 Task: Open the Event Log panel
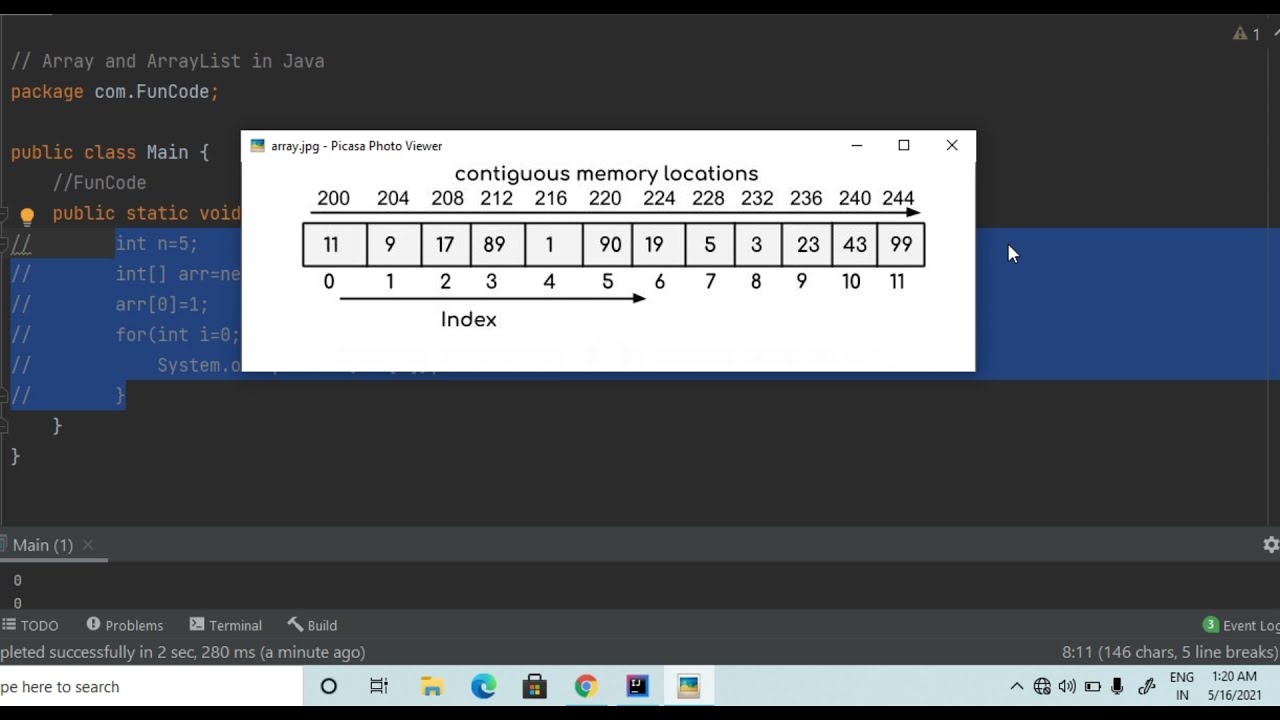pos(1241,625)
